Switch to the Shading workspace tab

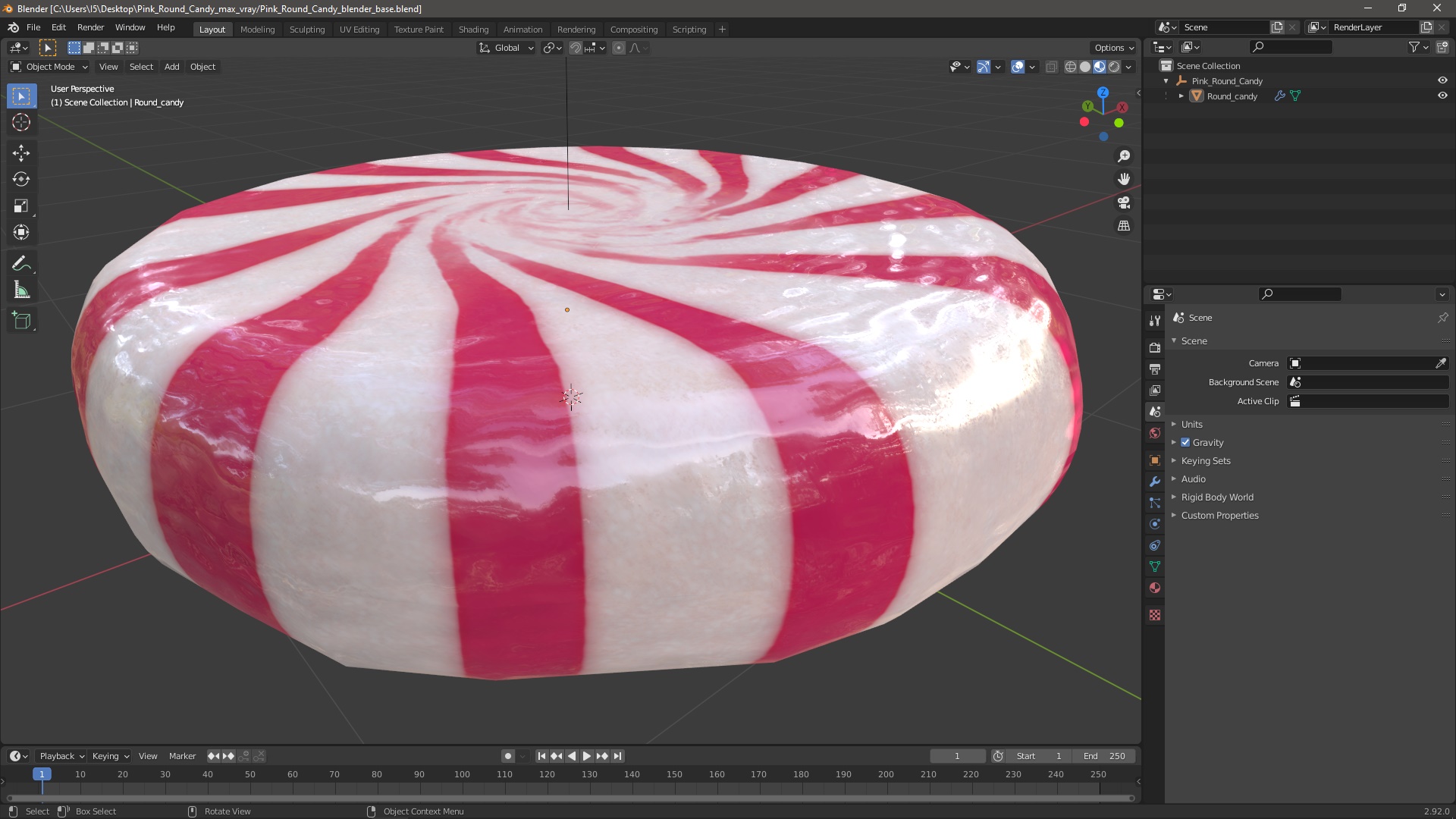pos(473,29)
